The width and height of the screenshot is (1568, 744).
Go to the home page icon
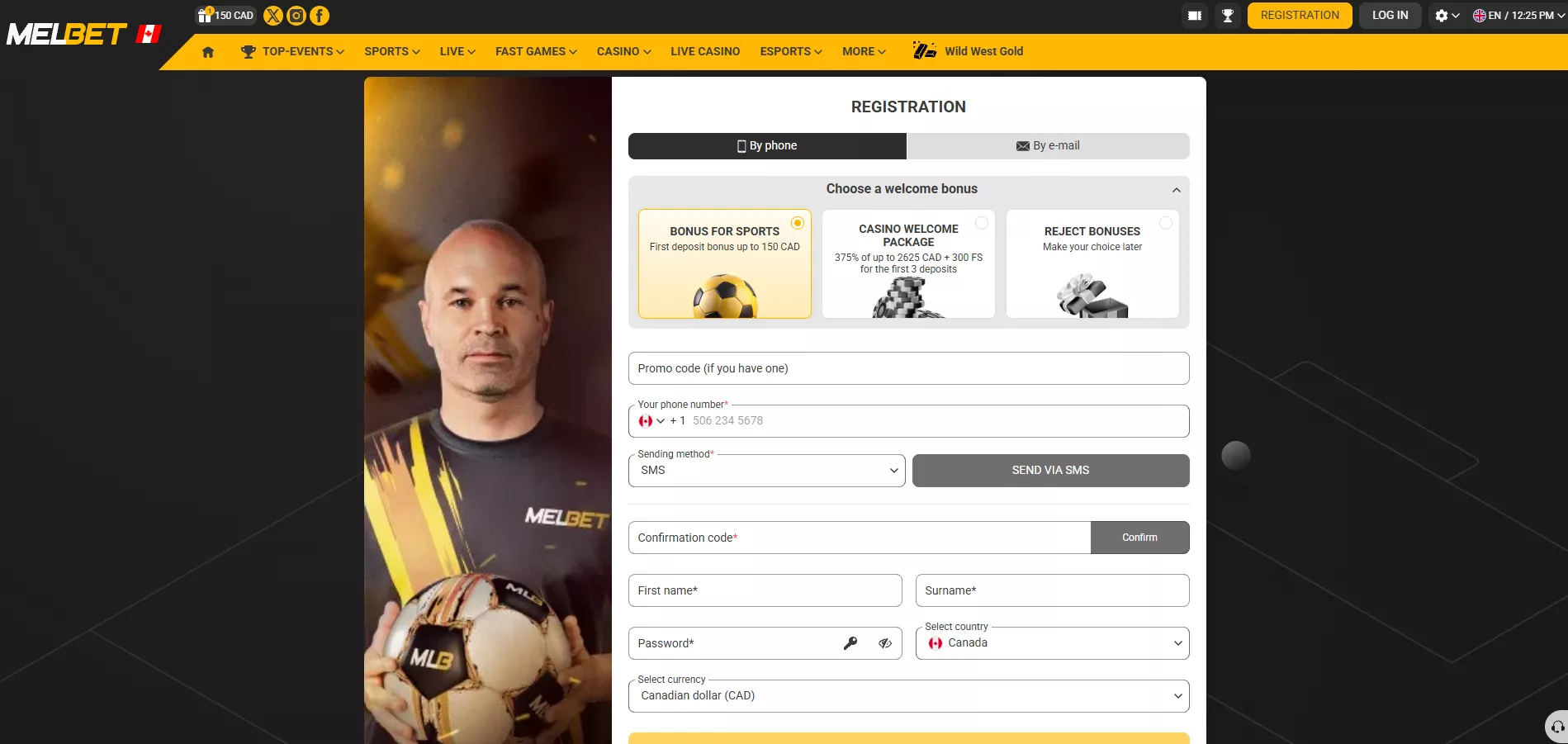(208, 52)
